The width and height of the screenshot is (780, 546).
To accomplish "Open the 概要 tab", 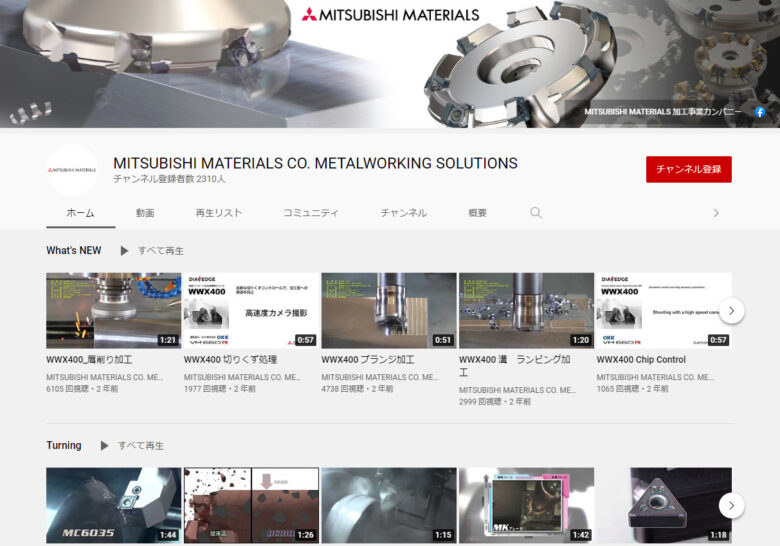I will [477, 213].
